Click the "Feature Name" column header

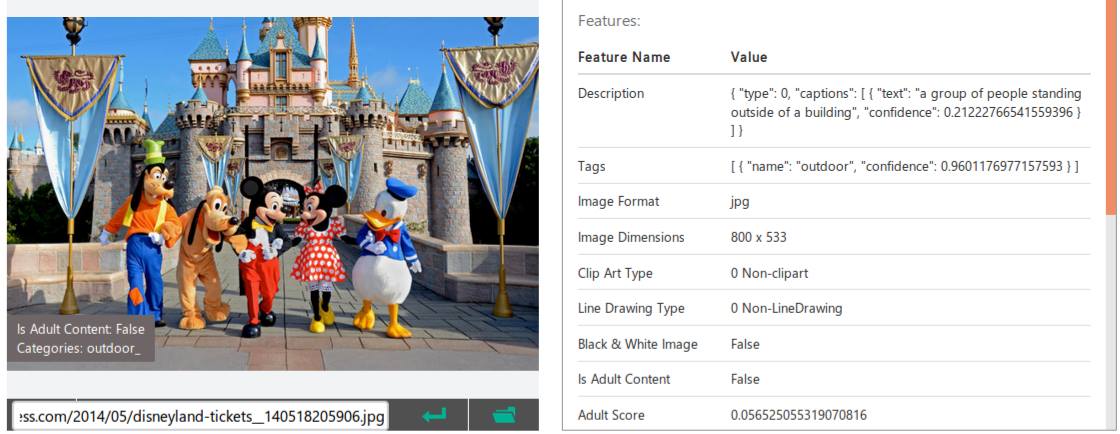coord(624,57)
